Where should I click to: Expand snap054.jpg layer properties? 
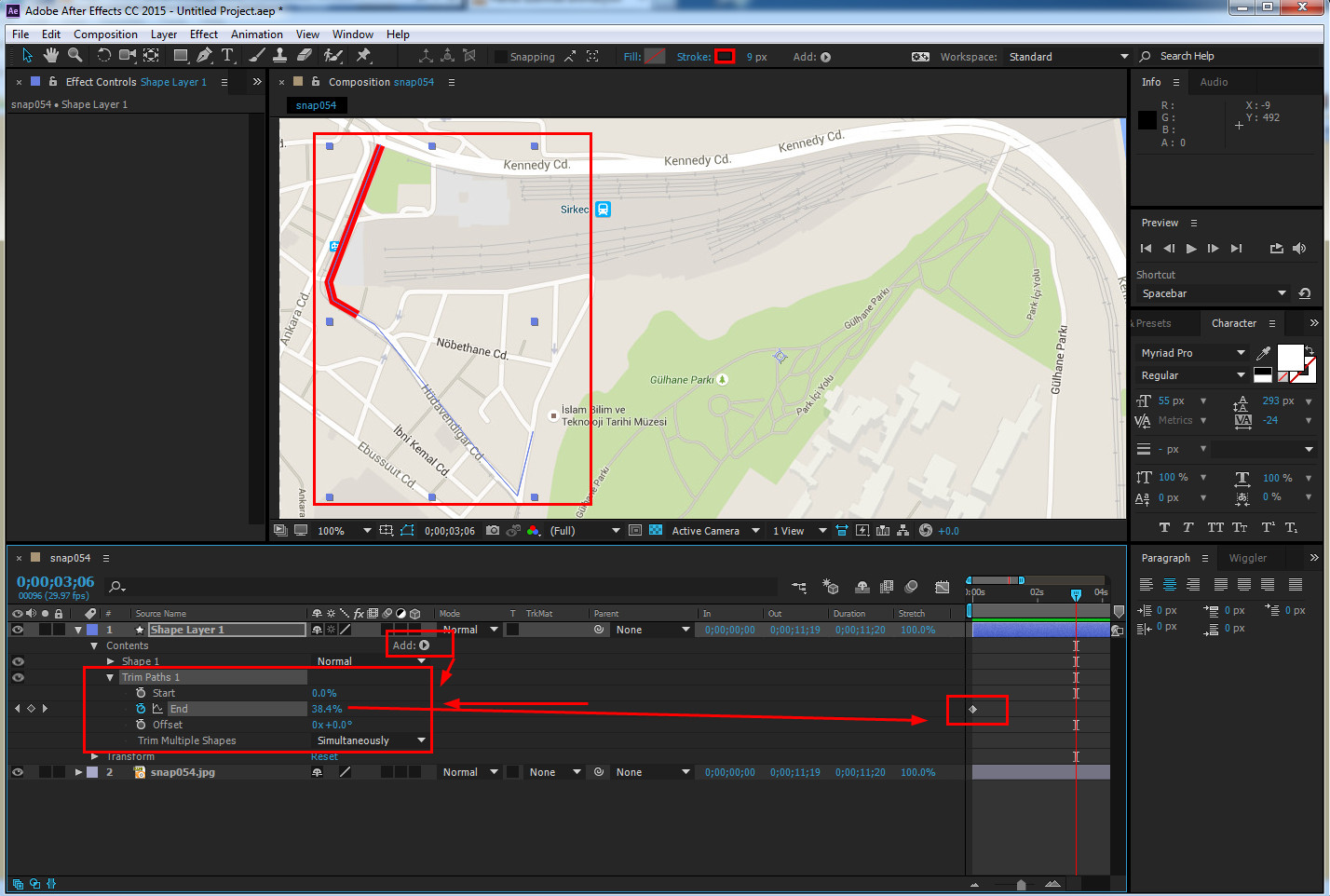(78, 772)
